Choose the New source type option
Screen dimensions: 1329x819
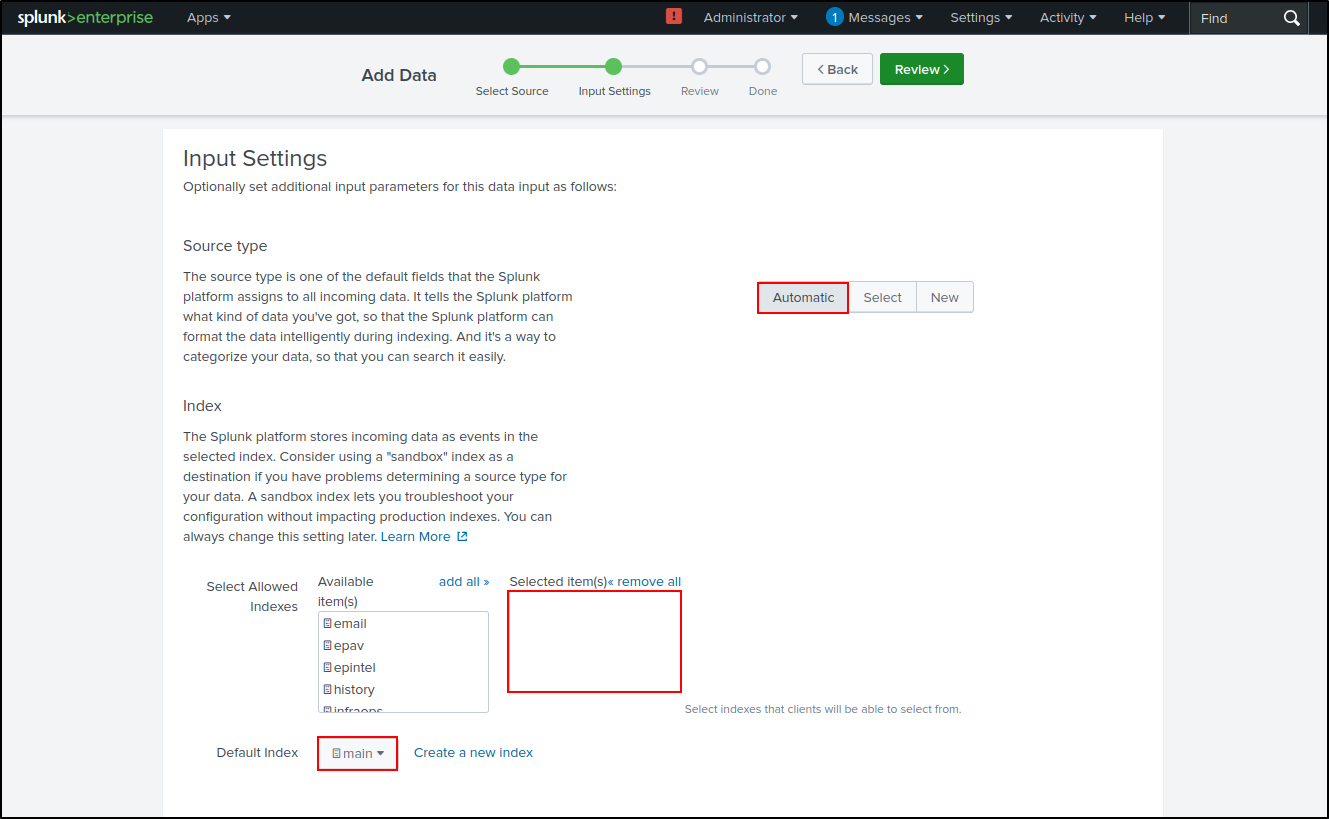pyautogui.click(x=944, y=297)
